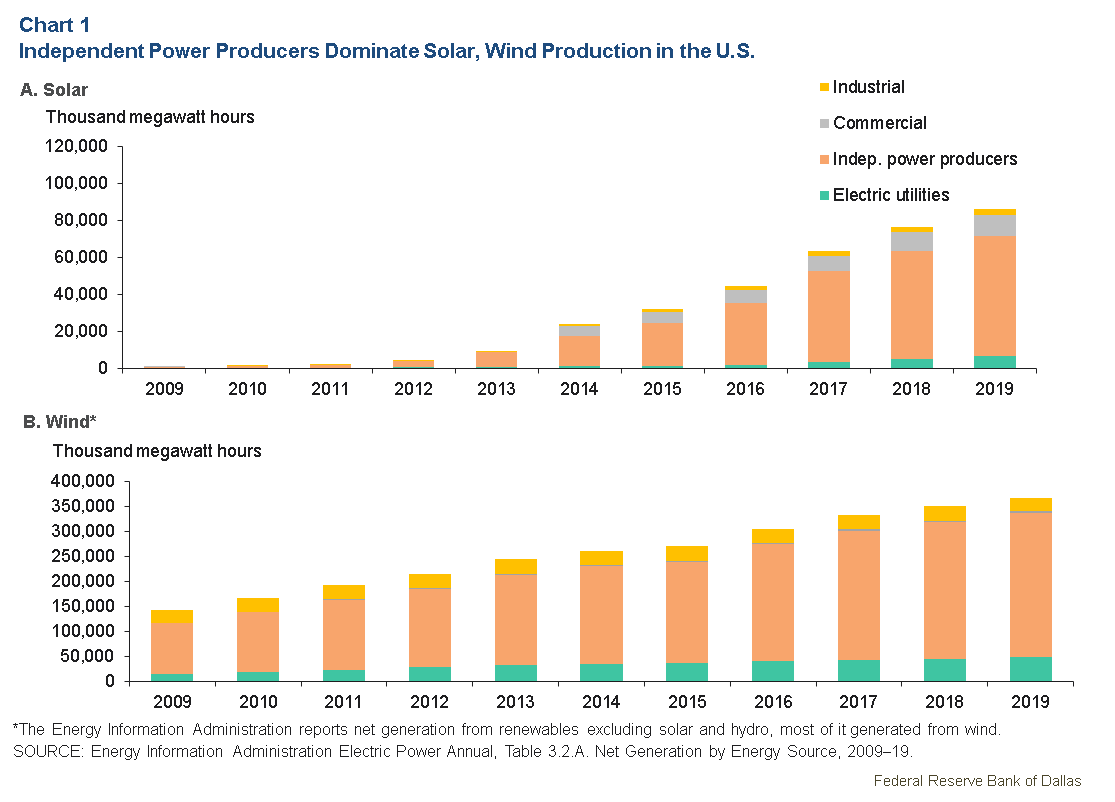Click the wind chart 'Thousand megawatt hours' label

(x=157, y=451)
